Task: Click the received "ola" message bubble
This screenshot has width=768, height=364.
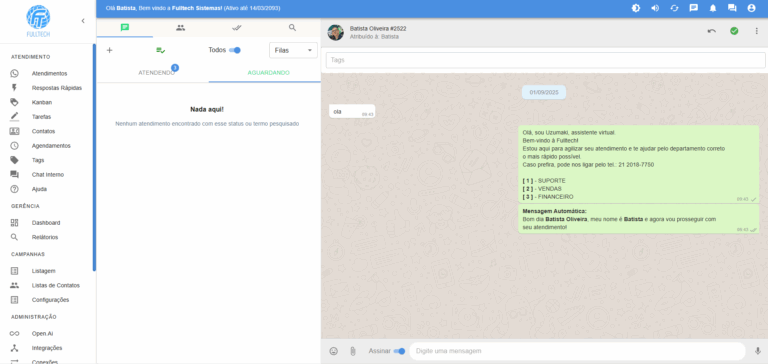Action: [352, 112]
